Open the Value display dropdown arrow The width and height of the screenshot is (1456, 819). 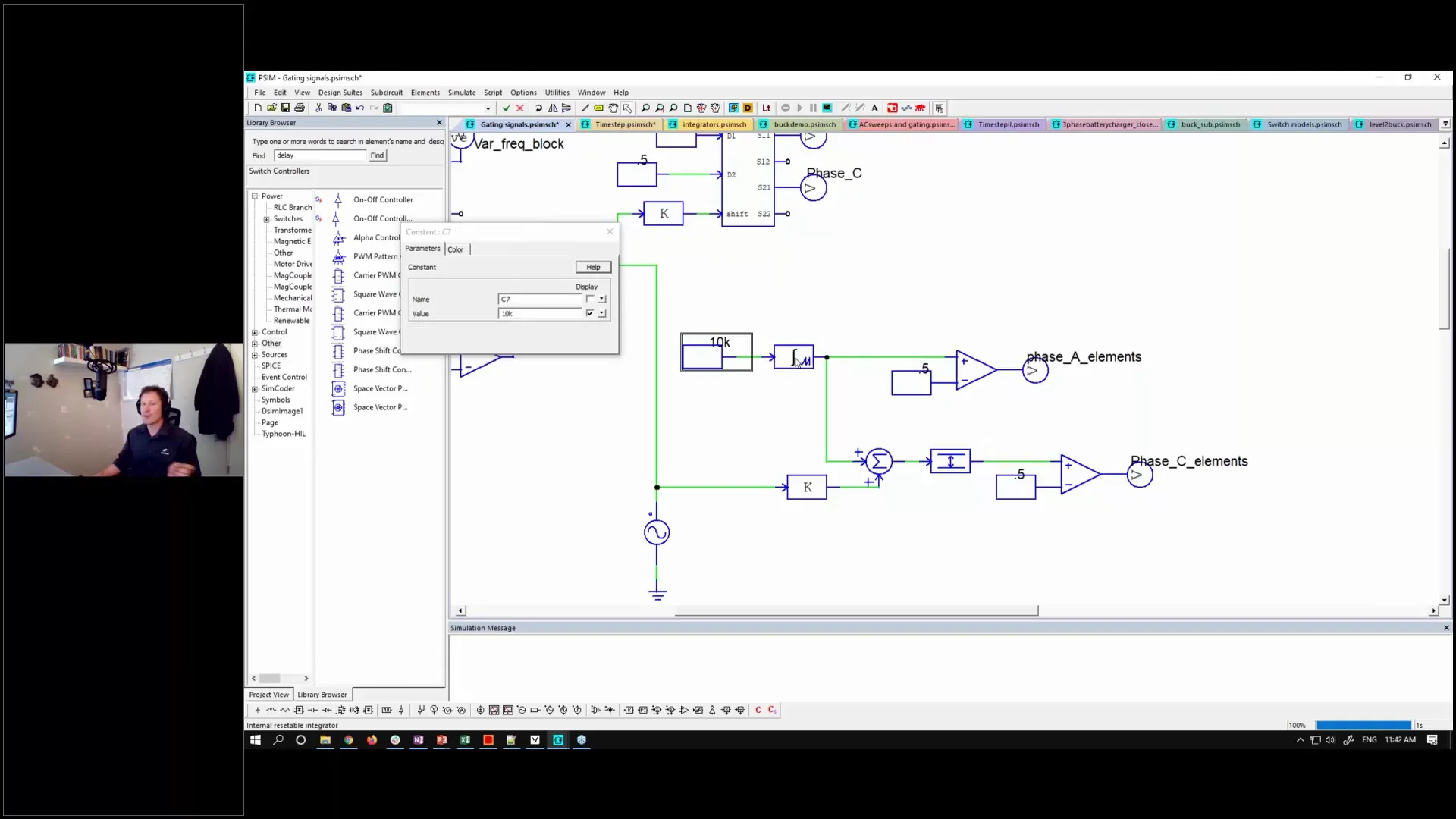coord(602,313)
